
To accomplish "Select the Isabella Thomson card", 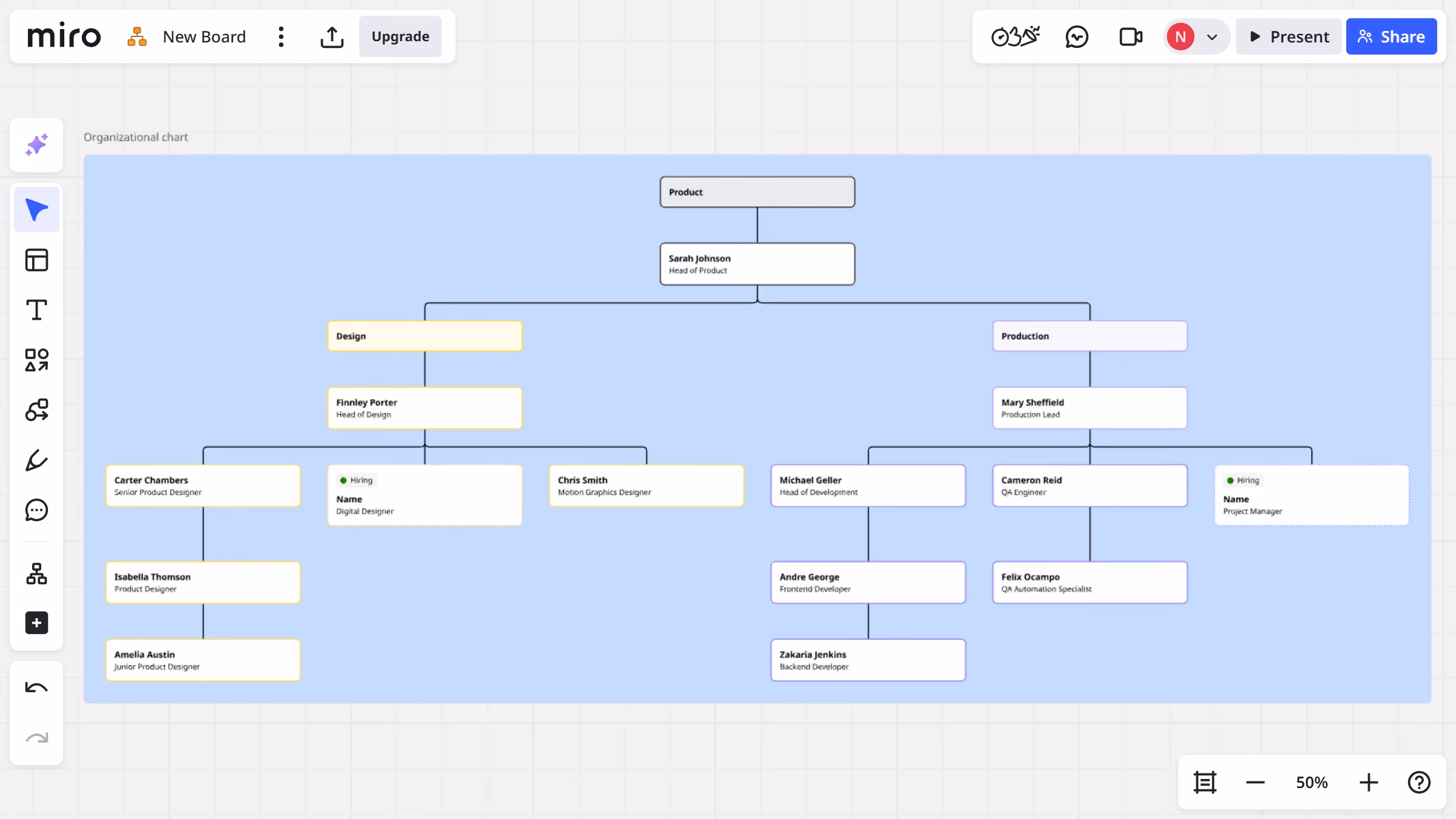I will pyautogui.click(x=203, y=582).
